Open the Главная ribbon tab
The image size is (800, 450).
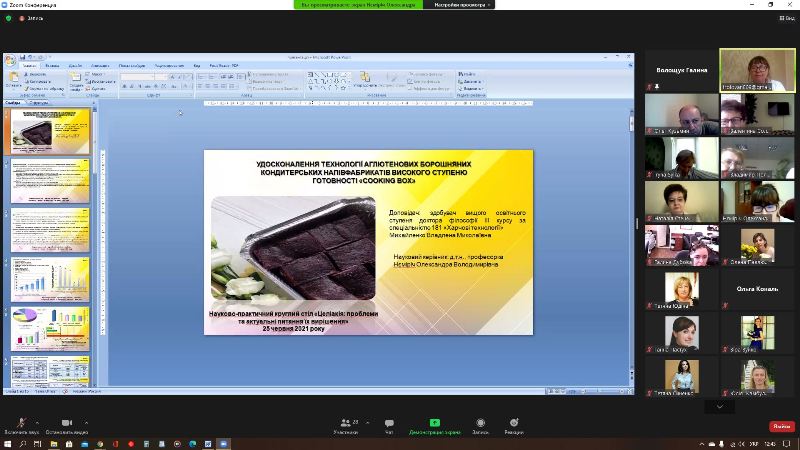29,66
